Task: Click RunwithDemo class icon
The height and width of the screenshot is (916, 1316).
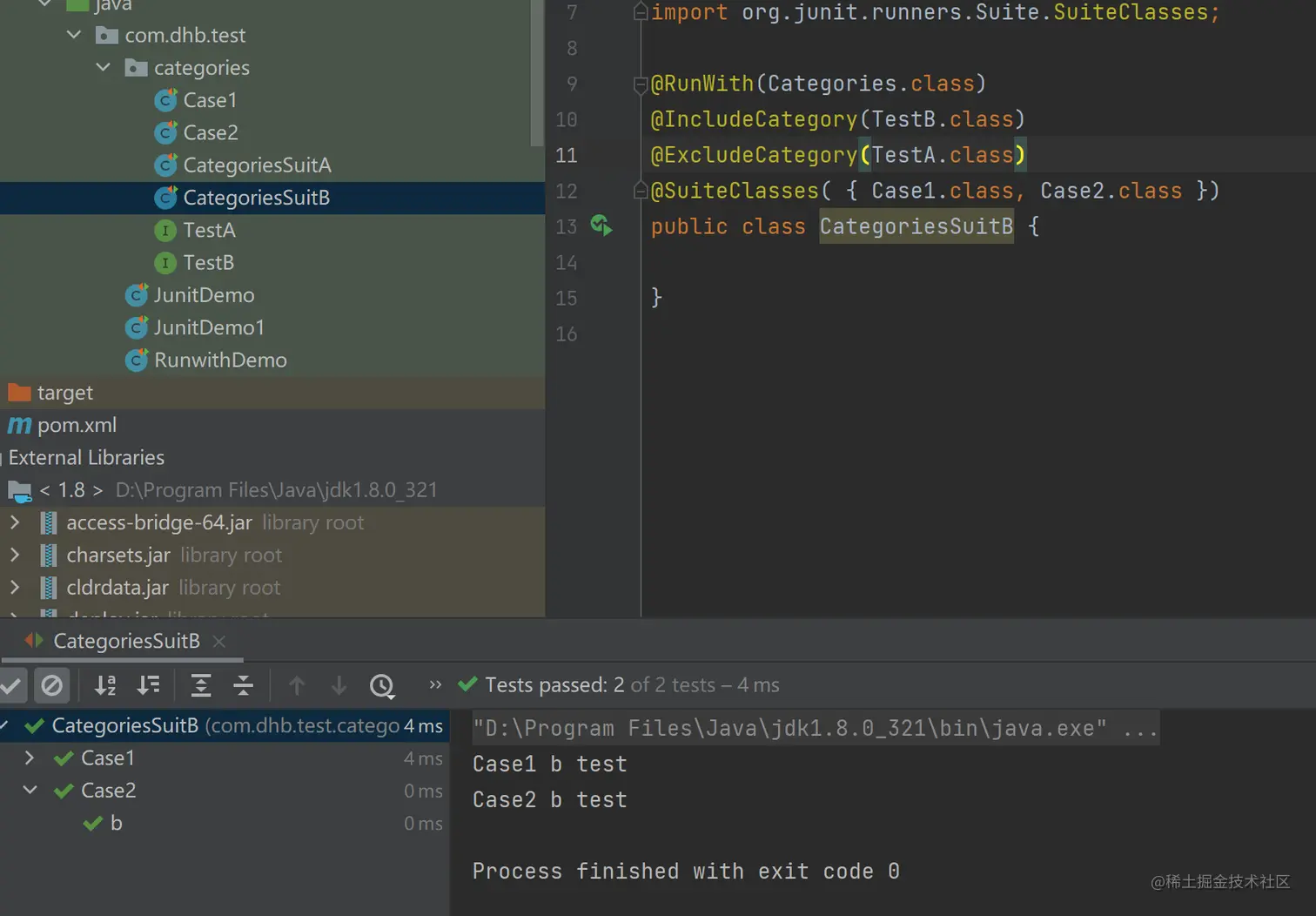Action: [137, 360]
